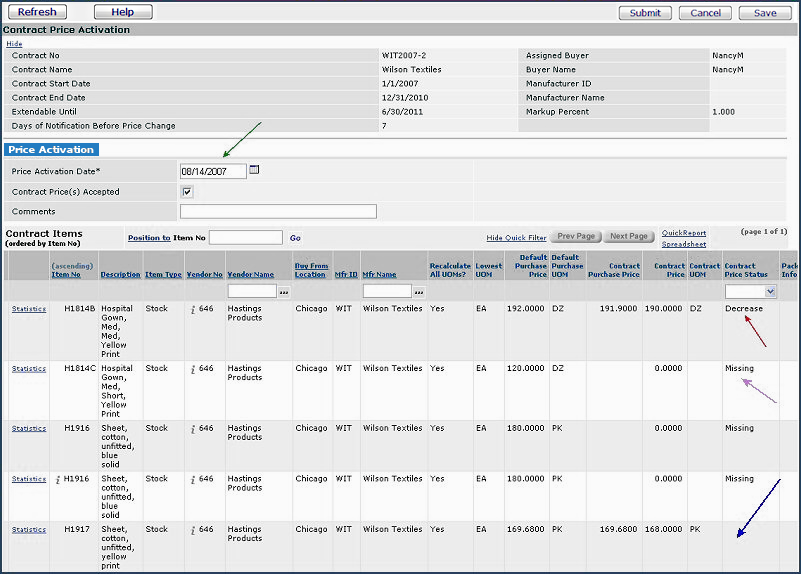Click the Mfr Name filter lookup button

click(419, 292)
